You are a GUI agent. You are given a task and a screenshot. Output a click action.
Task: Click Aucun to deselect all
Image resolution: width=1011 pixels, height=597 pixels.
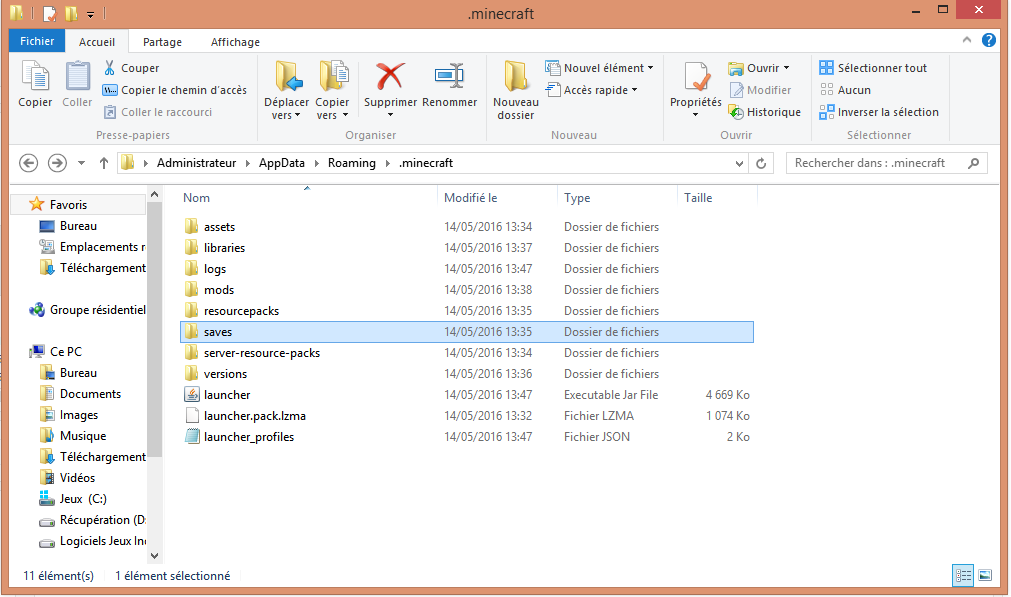pyautogui.click(x=845, y=90)
